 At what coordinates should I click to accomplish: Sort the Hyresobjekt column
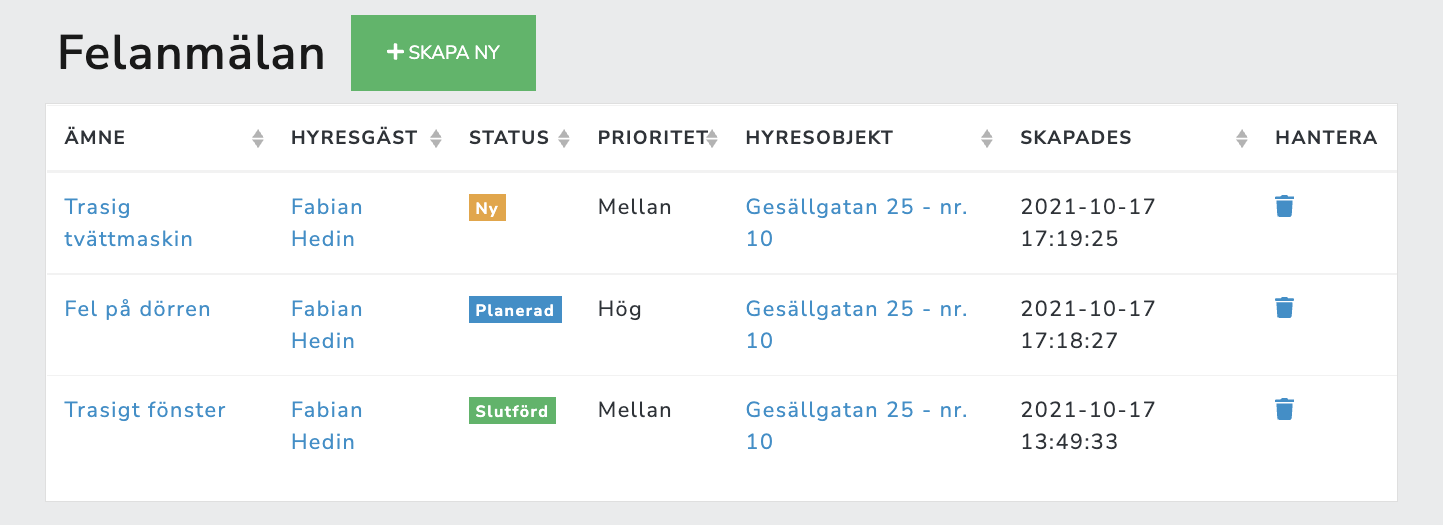click(x=987, y=139)
